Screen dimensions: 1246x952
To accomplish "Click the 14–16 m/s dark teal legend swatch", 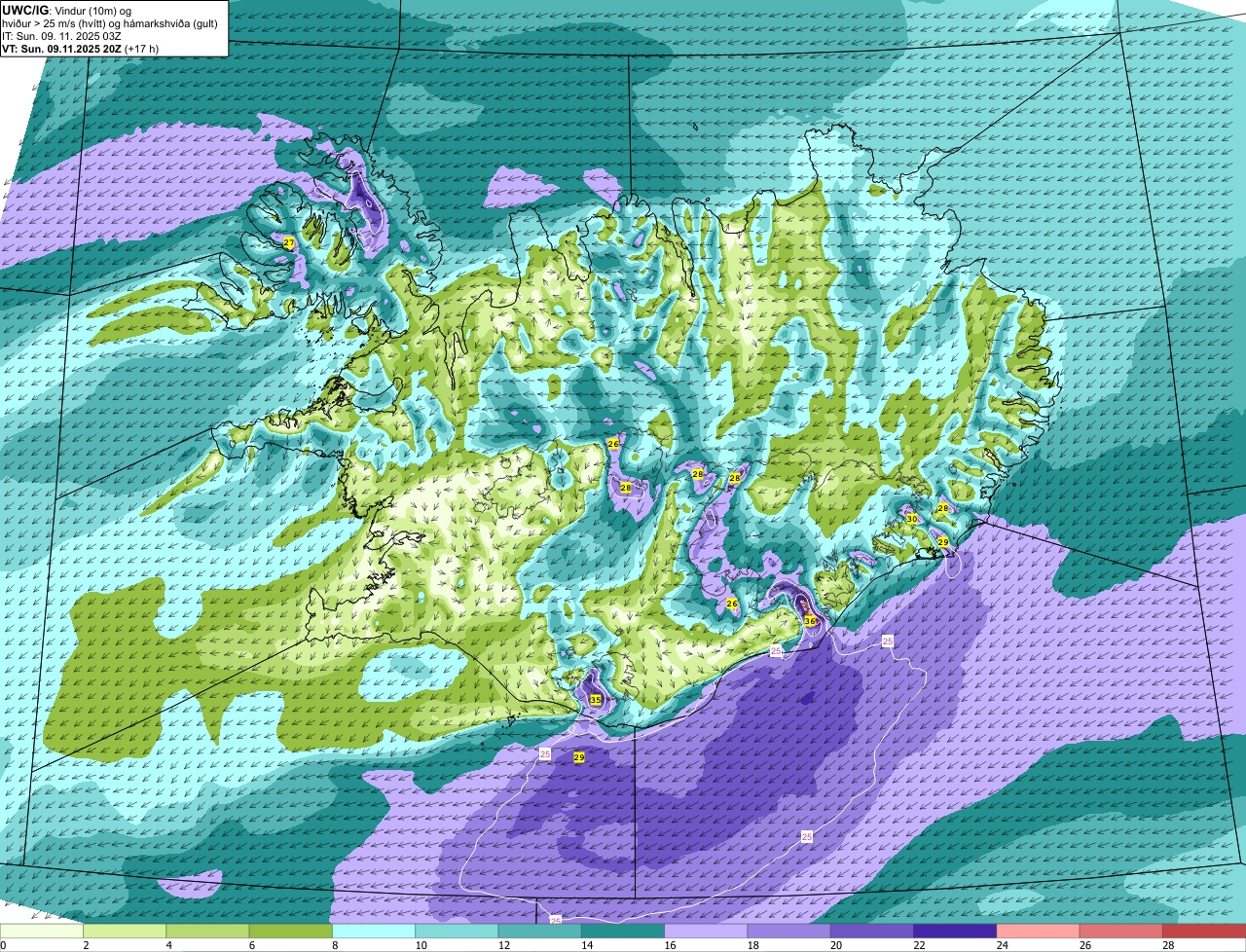I will (x=623, y=931).
